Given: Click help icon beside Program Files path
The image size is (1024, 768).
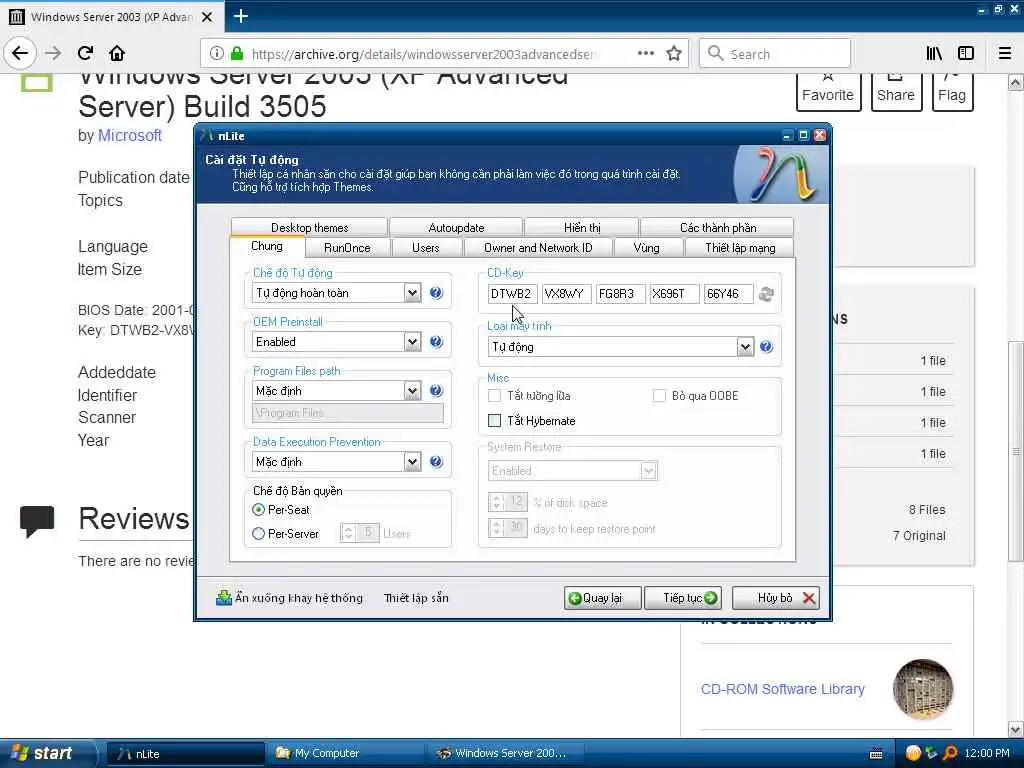Looking at the screenshot, I should tap(436, 391).
